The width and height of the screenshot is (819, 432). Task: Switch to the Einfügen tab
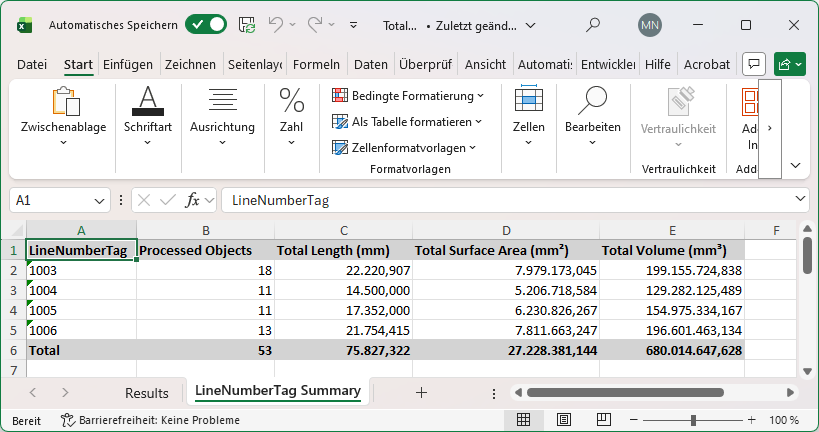pos(128,64)
